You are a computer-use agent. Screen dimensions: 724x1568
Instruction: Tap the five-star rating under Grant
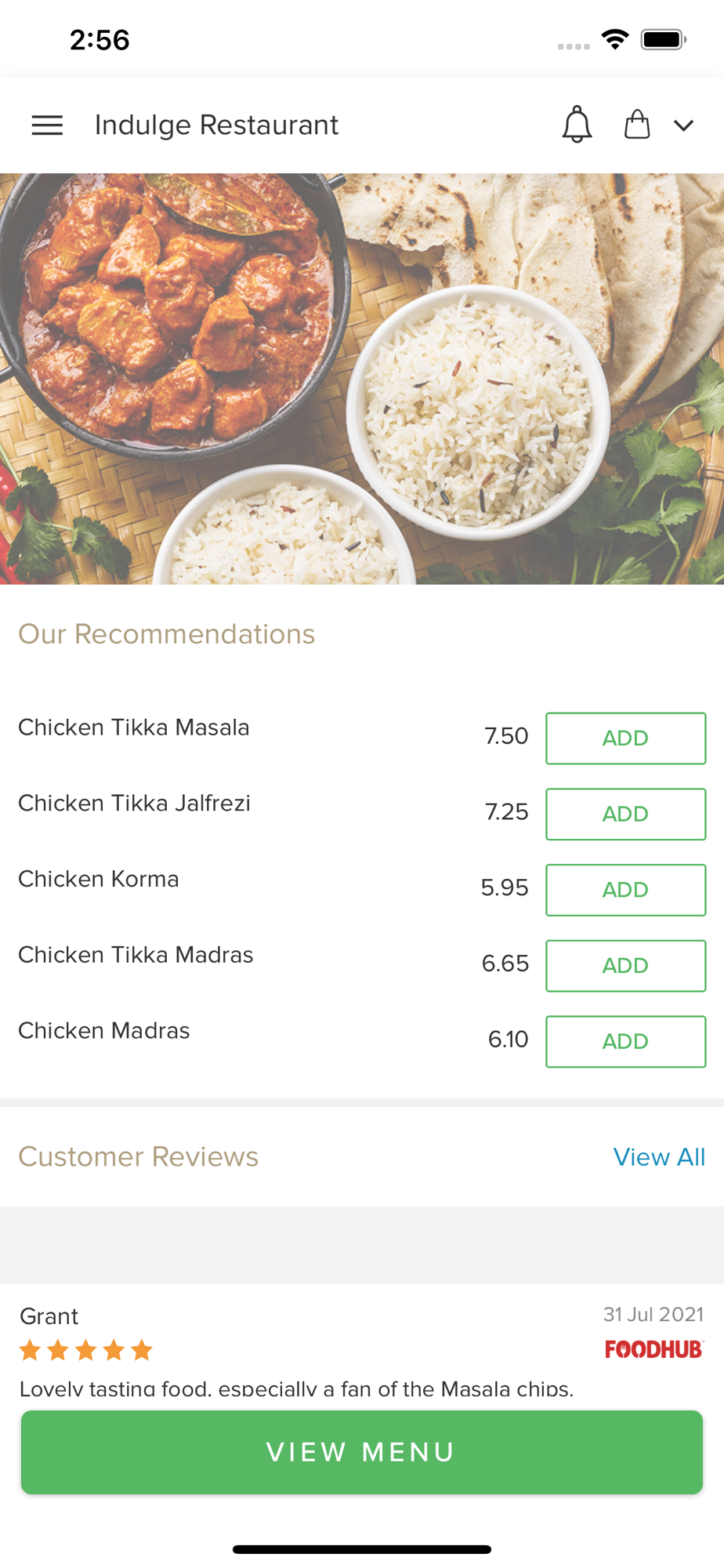point(86,1350)
